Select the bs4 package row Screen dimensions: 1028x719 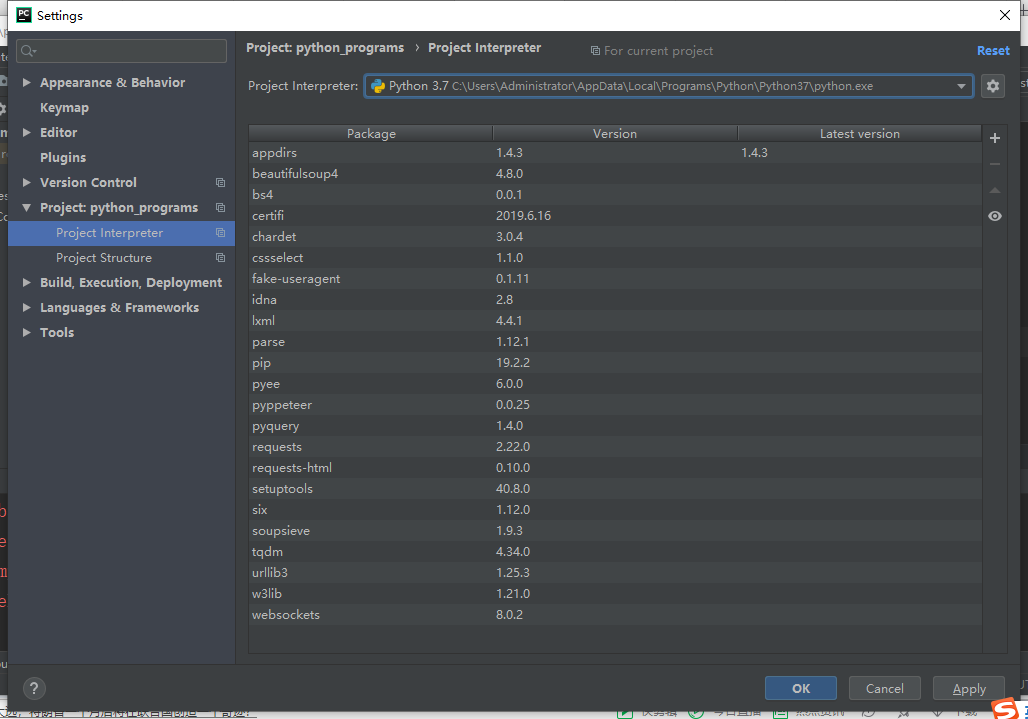tap(615, 195)
